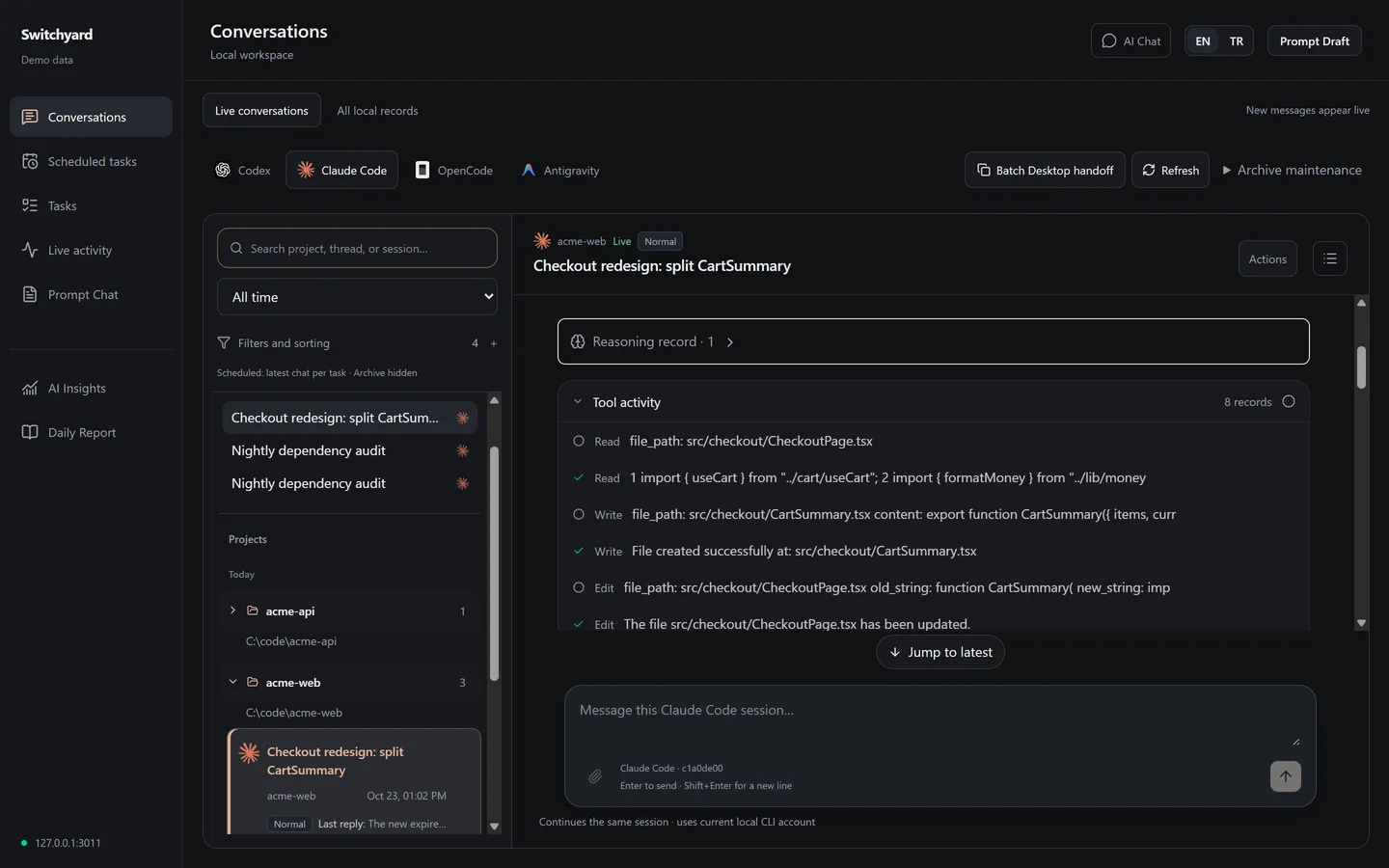This screenshot has width=1389, height=868.
Task: Select the Live conversations tab
Action: [261, 111]
